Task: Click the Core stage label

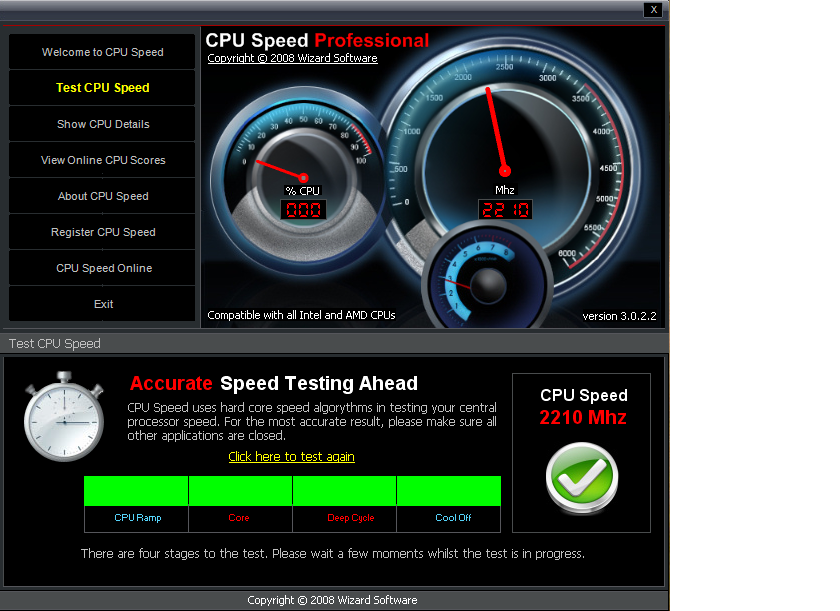Action: (239, 518)
